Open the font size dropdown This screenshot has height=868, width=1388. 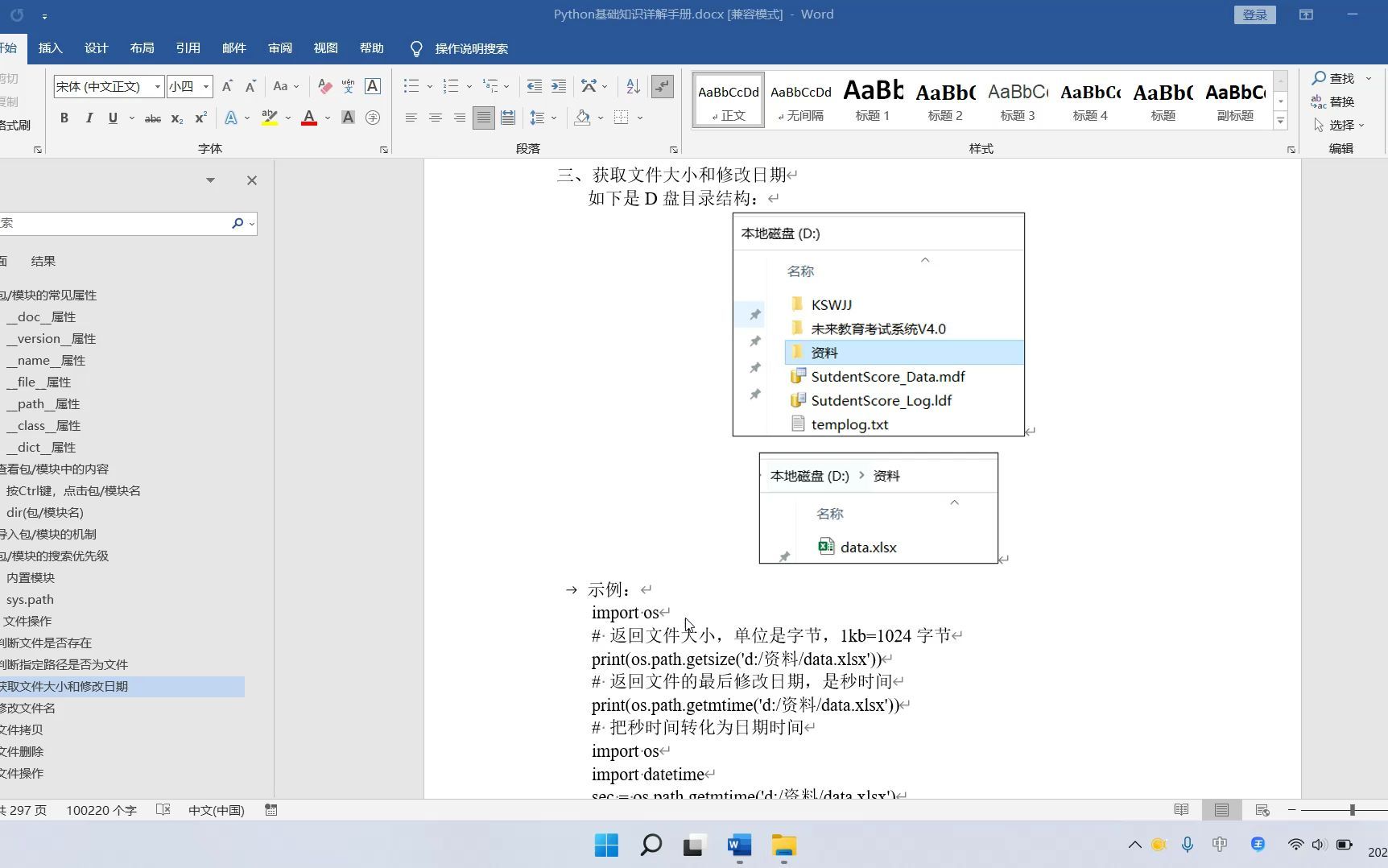click(205, 86)
